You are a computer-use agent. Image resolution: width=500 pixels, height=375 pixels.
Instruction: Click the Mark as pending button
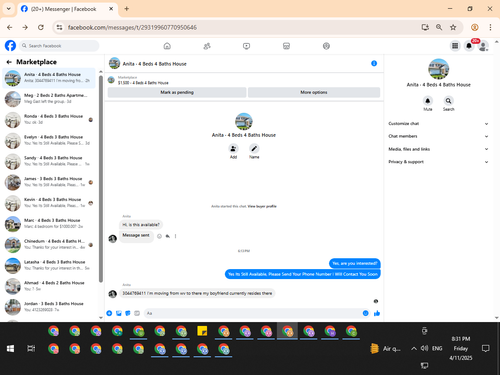coord(177,92)
